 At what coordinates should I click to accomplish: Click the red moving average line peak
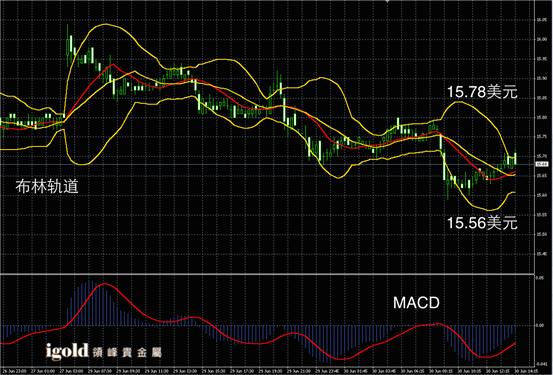pos(113,64)
